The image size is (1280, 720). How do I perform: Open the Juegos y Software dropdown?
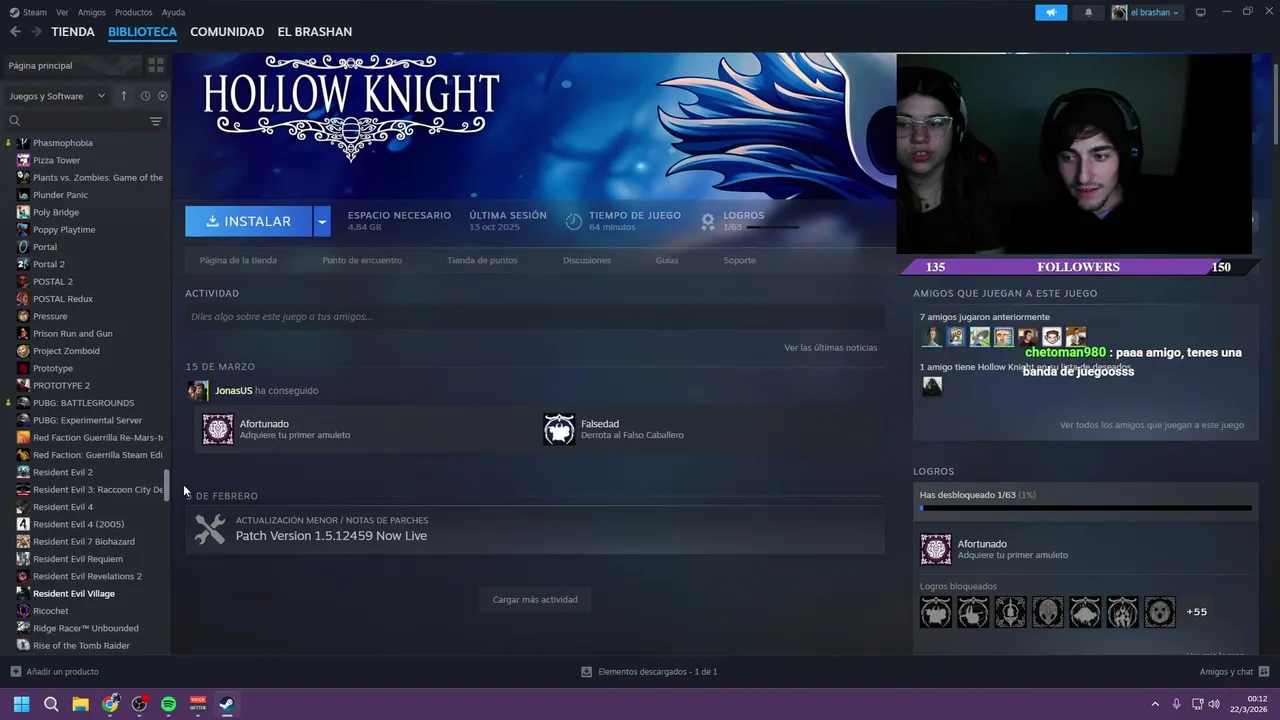pos(57,96)
